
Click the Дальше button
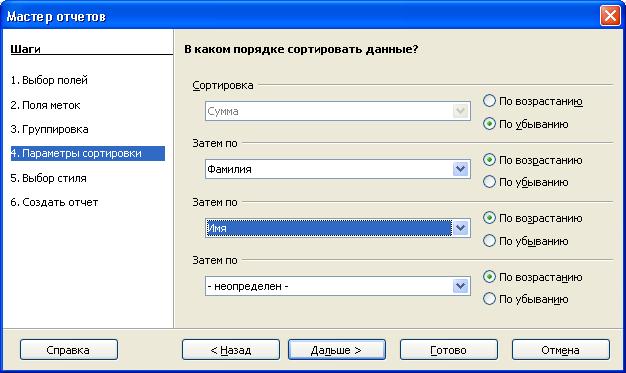pos(337,350)
